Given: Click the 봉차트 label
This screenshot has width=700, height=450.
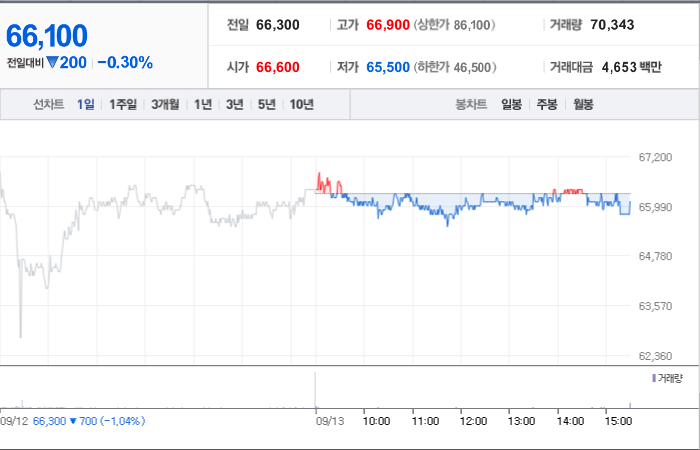Looking at the screenshot, I should 471,104.
